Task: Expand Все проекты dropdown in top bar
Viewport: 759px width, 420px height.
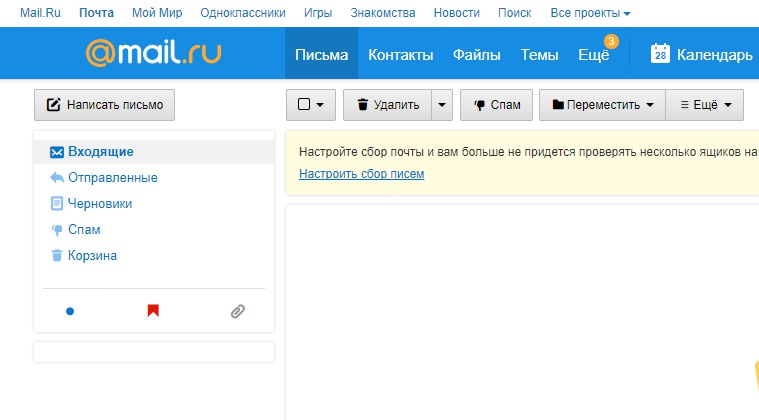Action: (590, 13)
